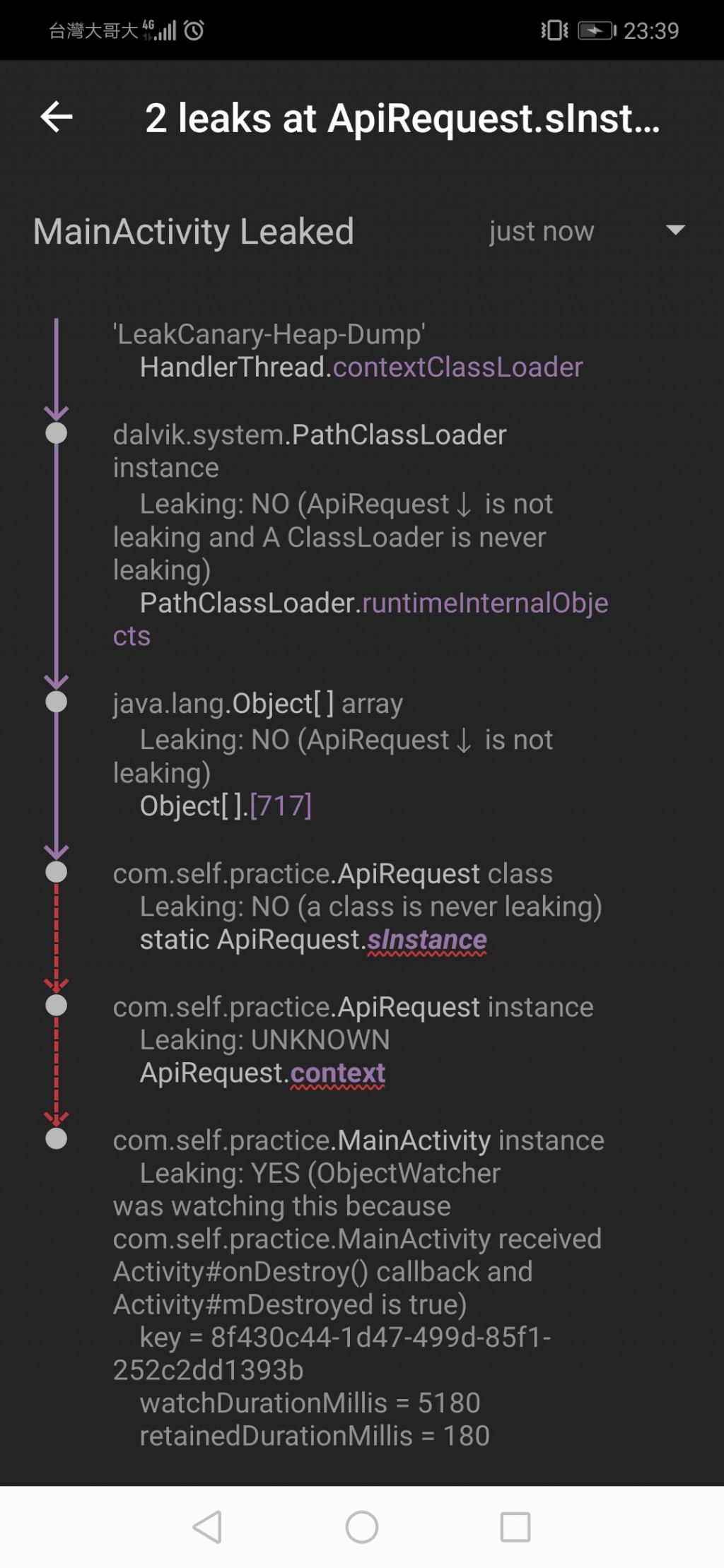
Task: Tap the back arrow in header
Action: [57, 117]
